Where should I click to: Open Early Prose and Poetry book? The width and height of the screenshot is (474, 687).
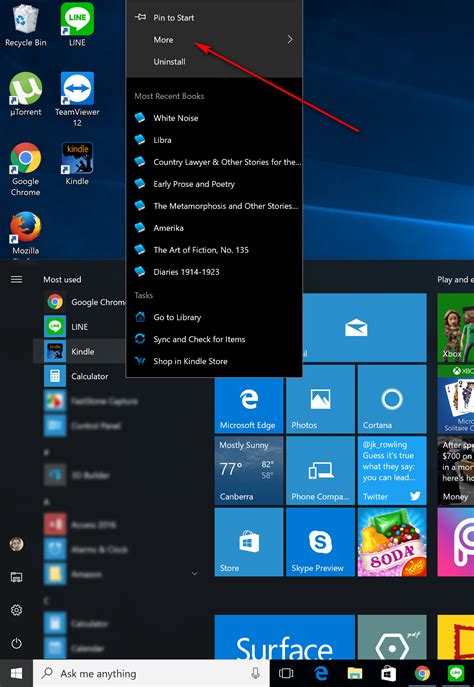(214, 184)
